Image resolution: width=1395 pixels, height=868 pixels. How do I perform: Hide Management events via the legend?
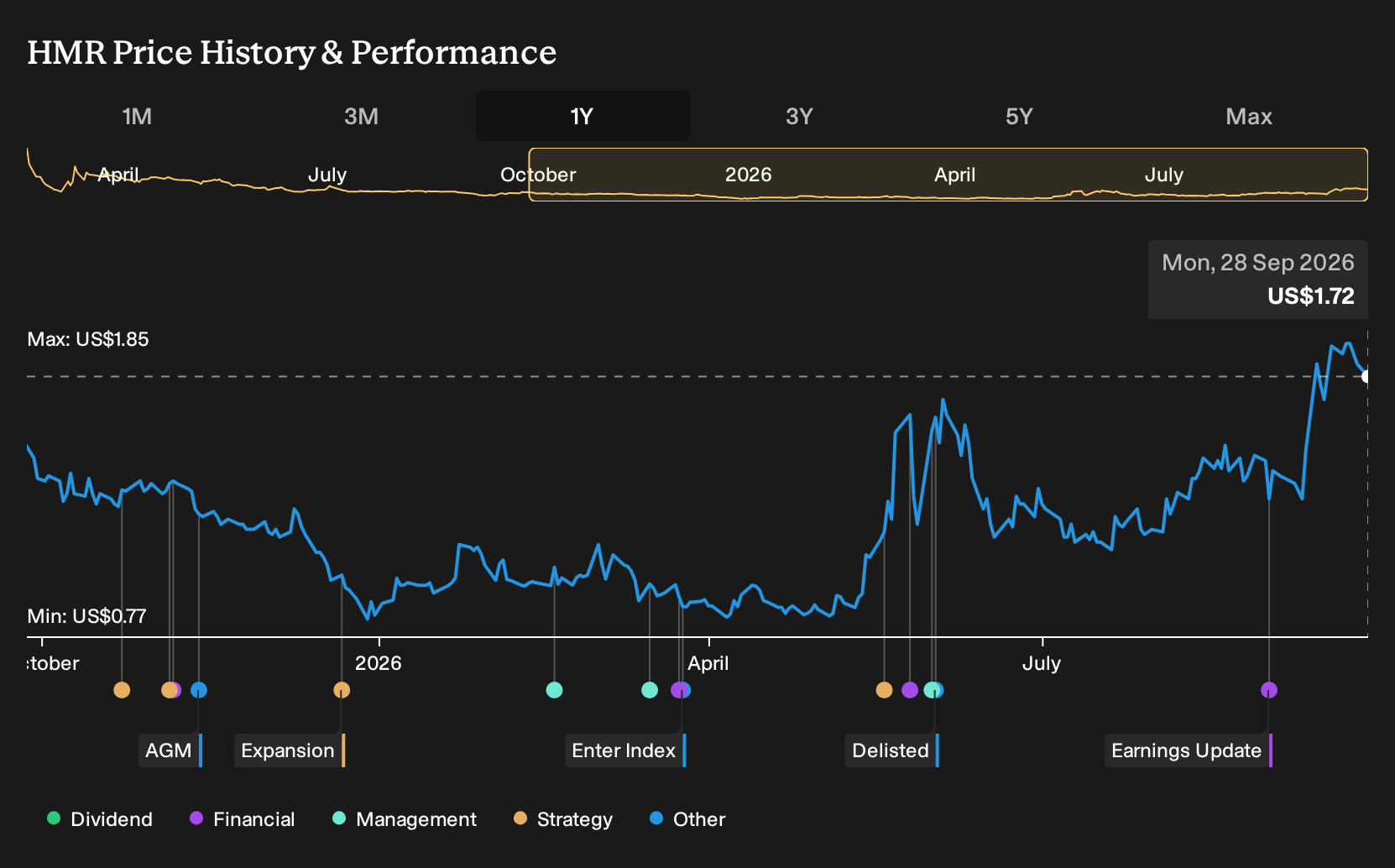pyautogui.click(x=405, y=819)
